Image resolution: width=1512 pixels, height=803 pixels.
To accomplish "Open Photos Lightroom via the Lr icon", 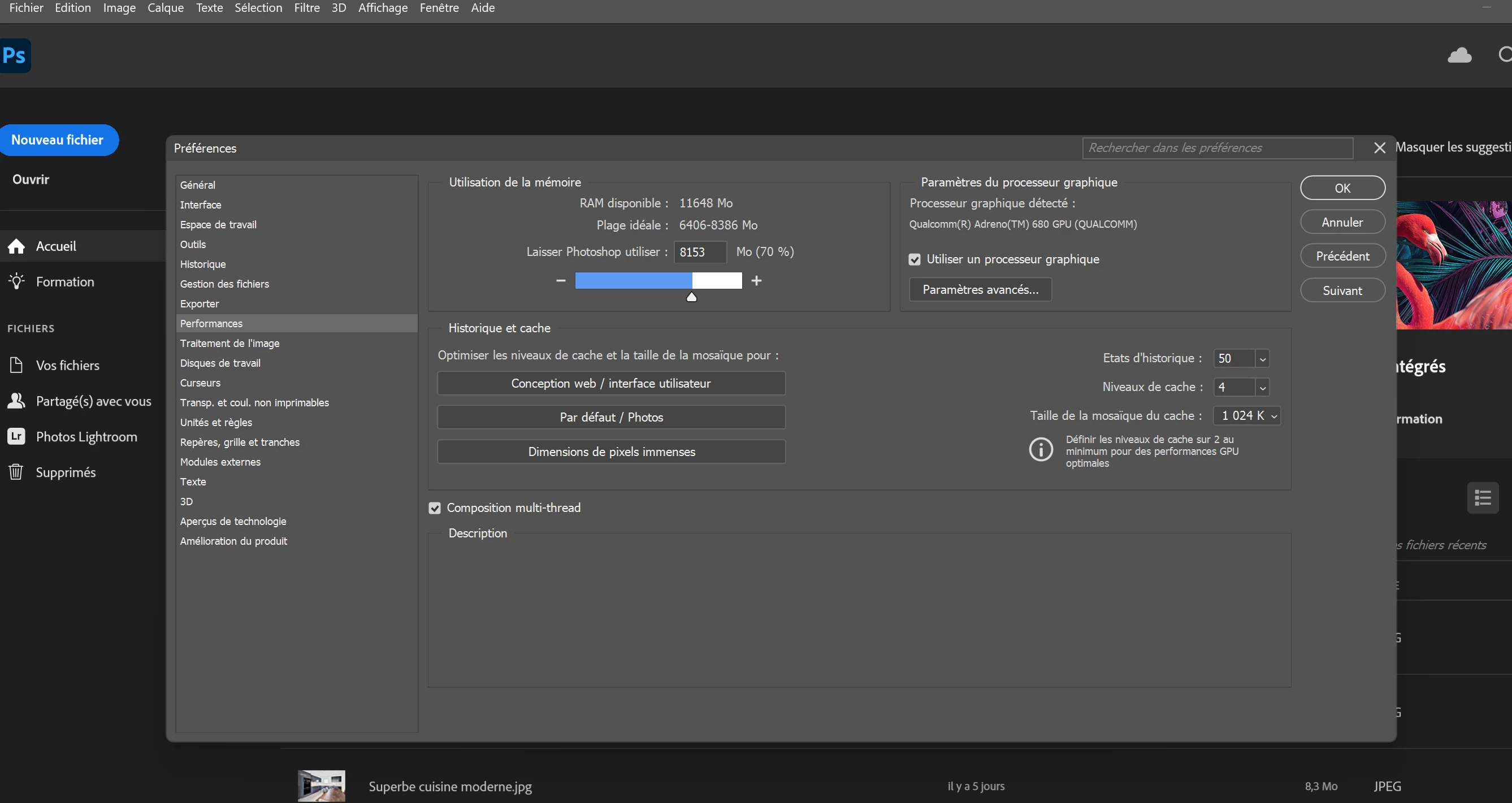I will click(x=16, y=436).
